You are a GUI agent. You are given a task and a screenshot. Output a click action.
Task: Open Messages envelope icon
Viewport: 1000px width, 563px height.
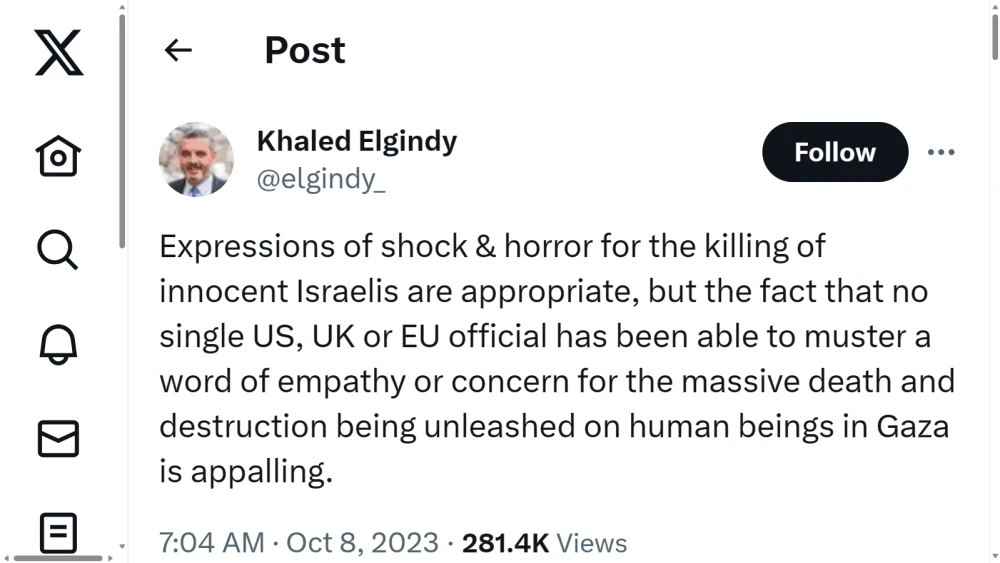point(58,440)
